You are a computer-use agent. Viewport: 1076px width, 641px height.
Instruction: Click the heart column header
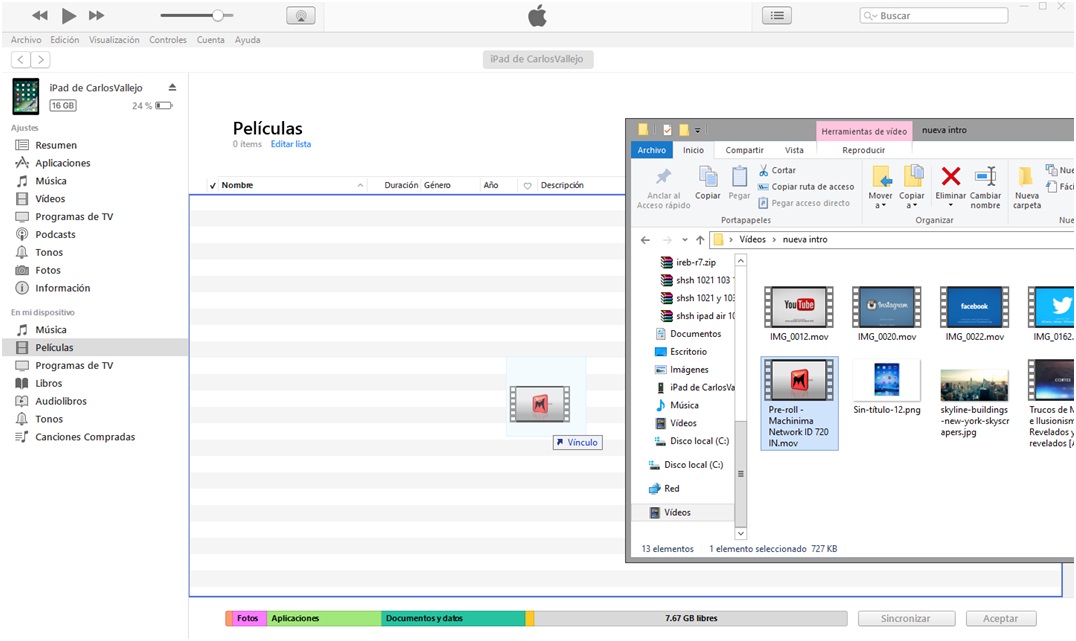527,186
